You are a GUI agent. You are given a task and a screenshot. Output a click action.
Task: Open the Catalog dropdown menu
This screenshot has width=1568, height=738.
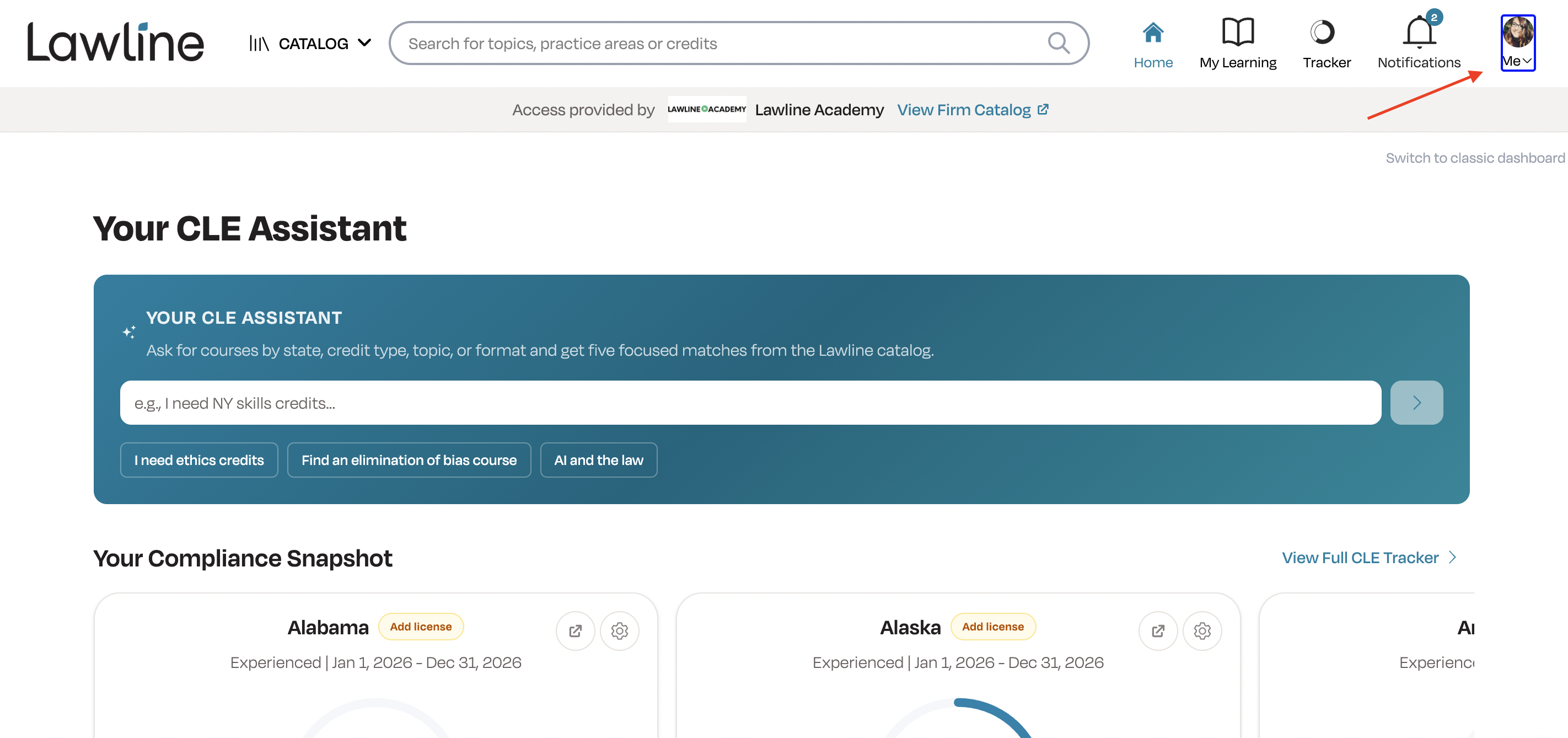pos(310,43)
